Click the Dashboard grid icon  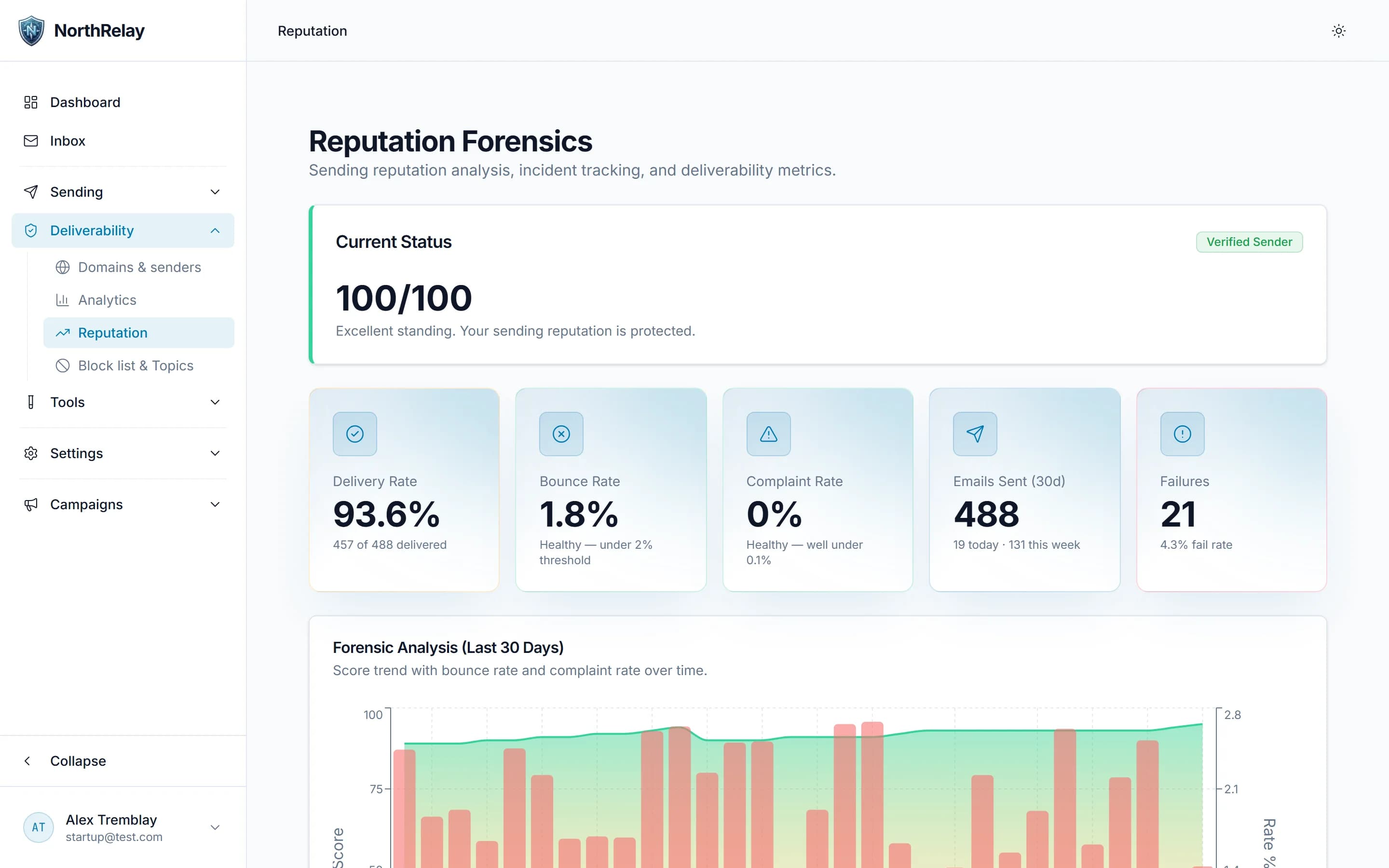click(x=31, y=102)
